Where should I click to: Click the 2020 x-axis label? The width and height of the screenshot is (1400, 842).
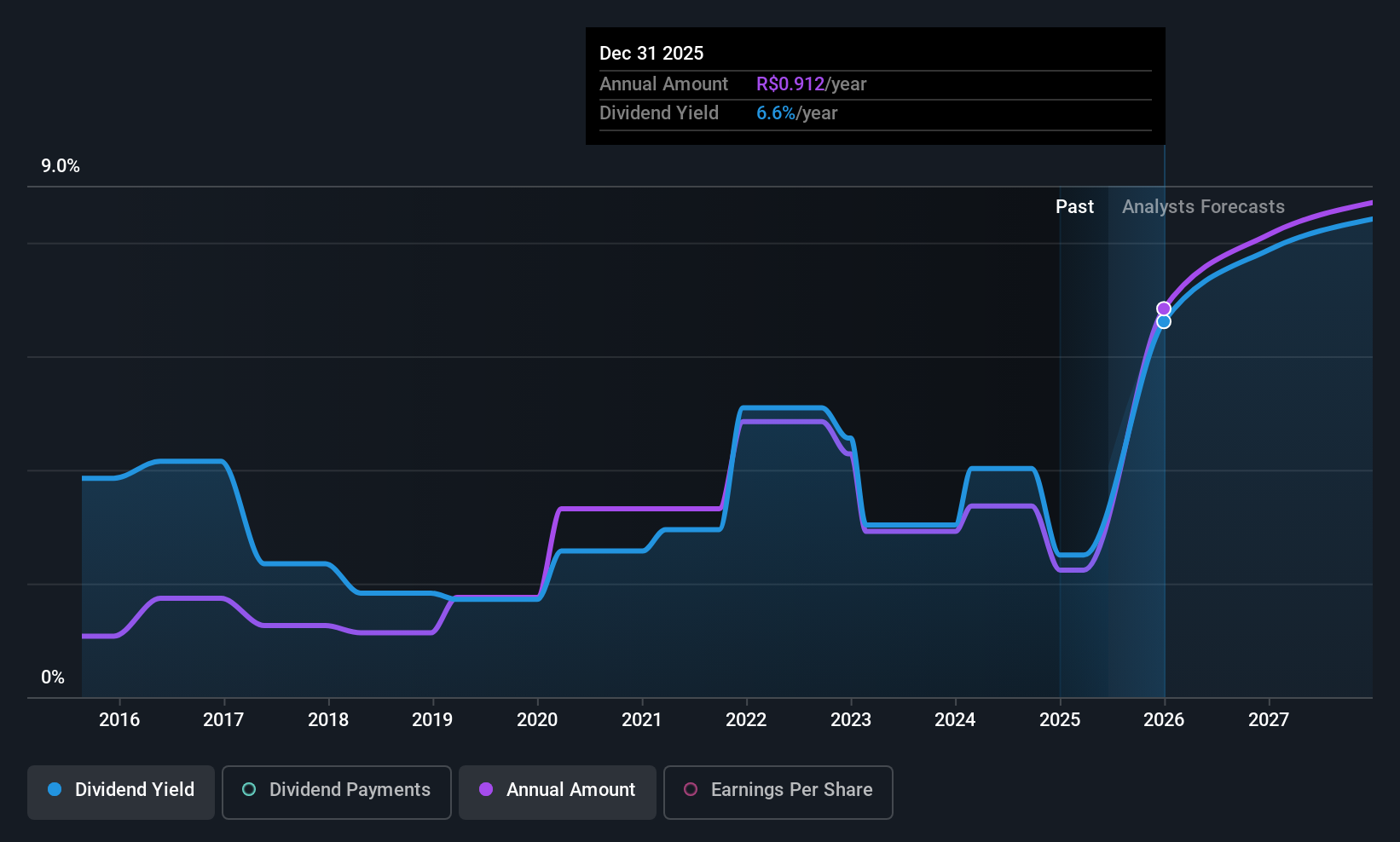(537, 719)
